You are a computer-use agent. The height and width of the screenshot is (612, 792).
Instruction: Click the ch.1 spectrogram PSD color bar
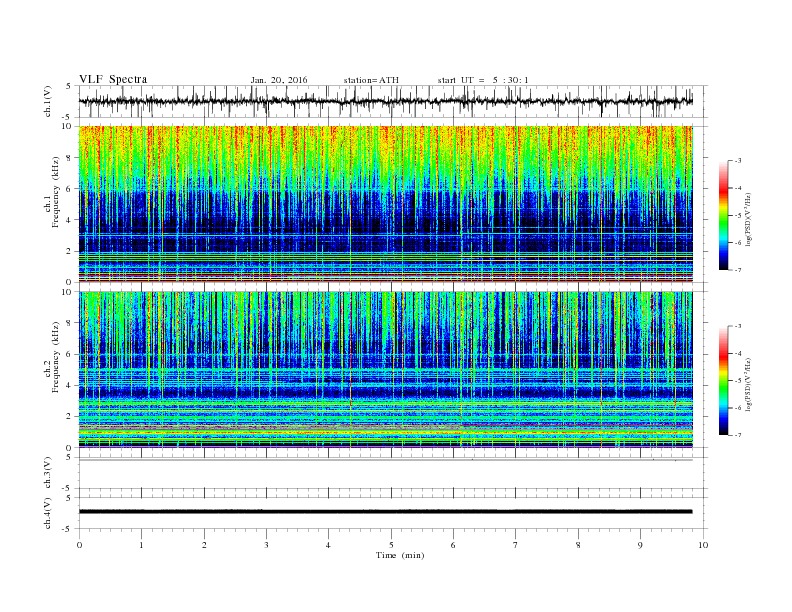(723, 215)
